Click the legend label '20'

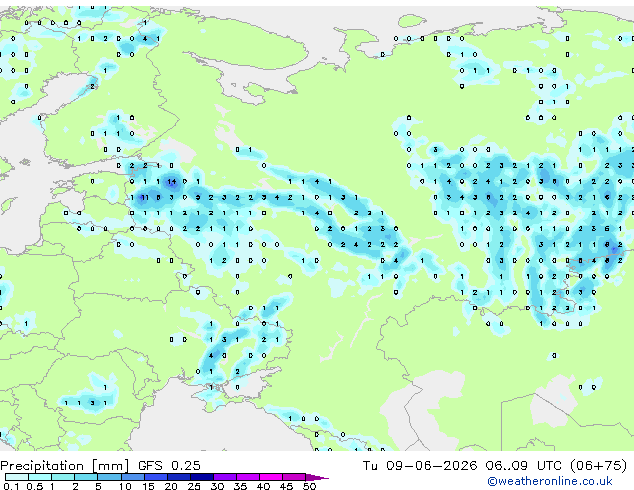(x=171, y=486)
